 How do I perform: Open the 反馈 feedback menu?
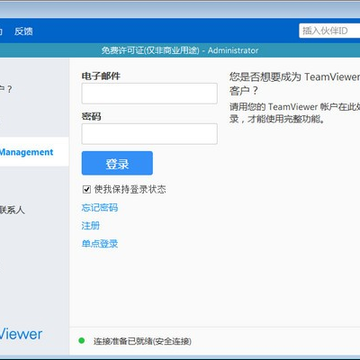(x=23, y=31)
